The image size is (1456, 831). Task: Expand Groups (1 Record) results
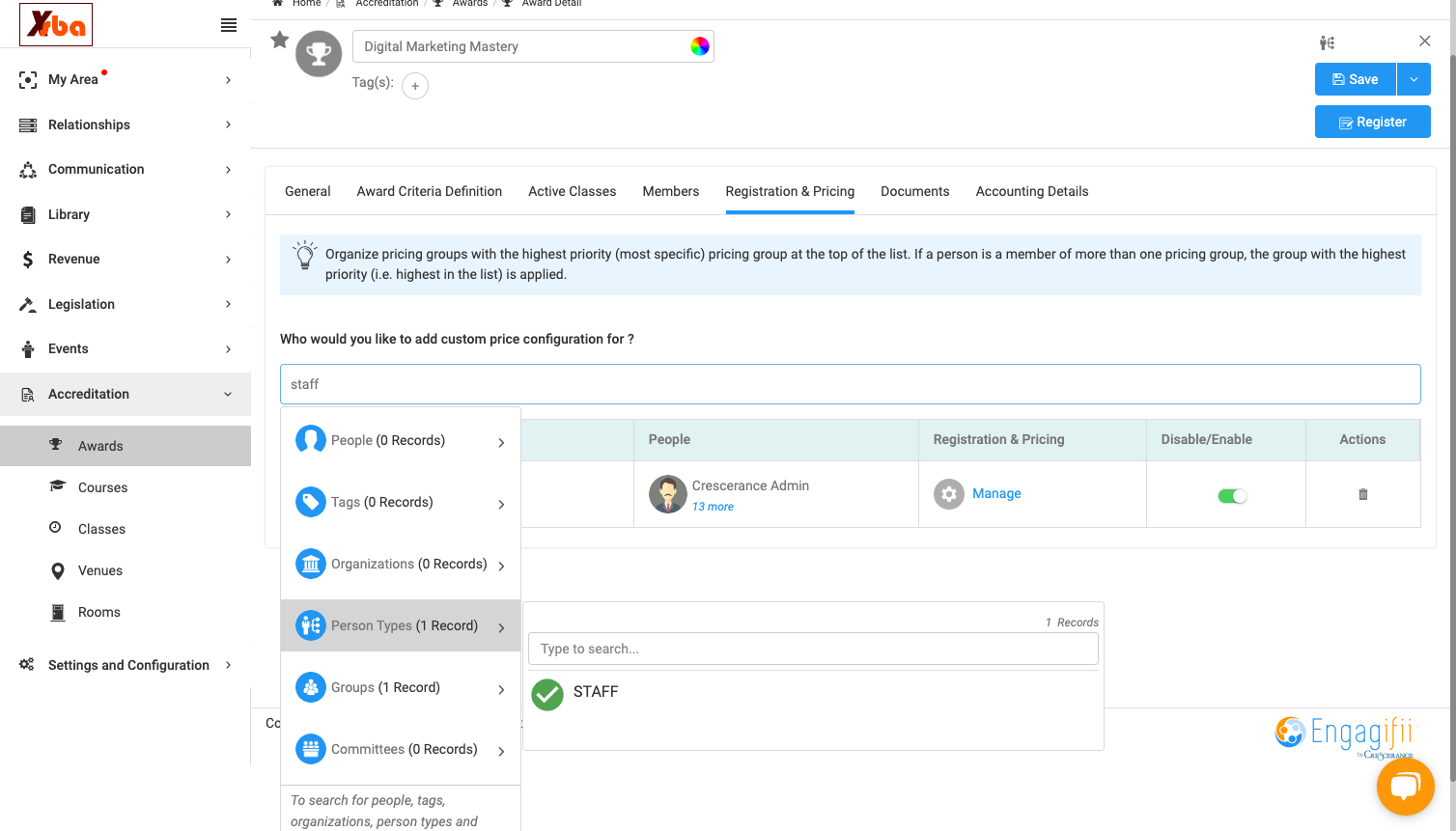(501, 689)
